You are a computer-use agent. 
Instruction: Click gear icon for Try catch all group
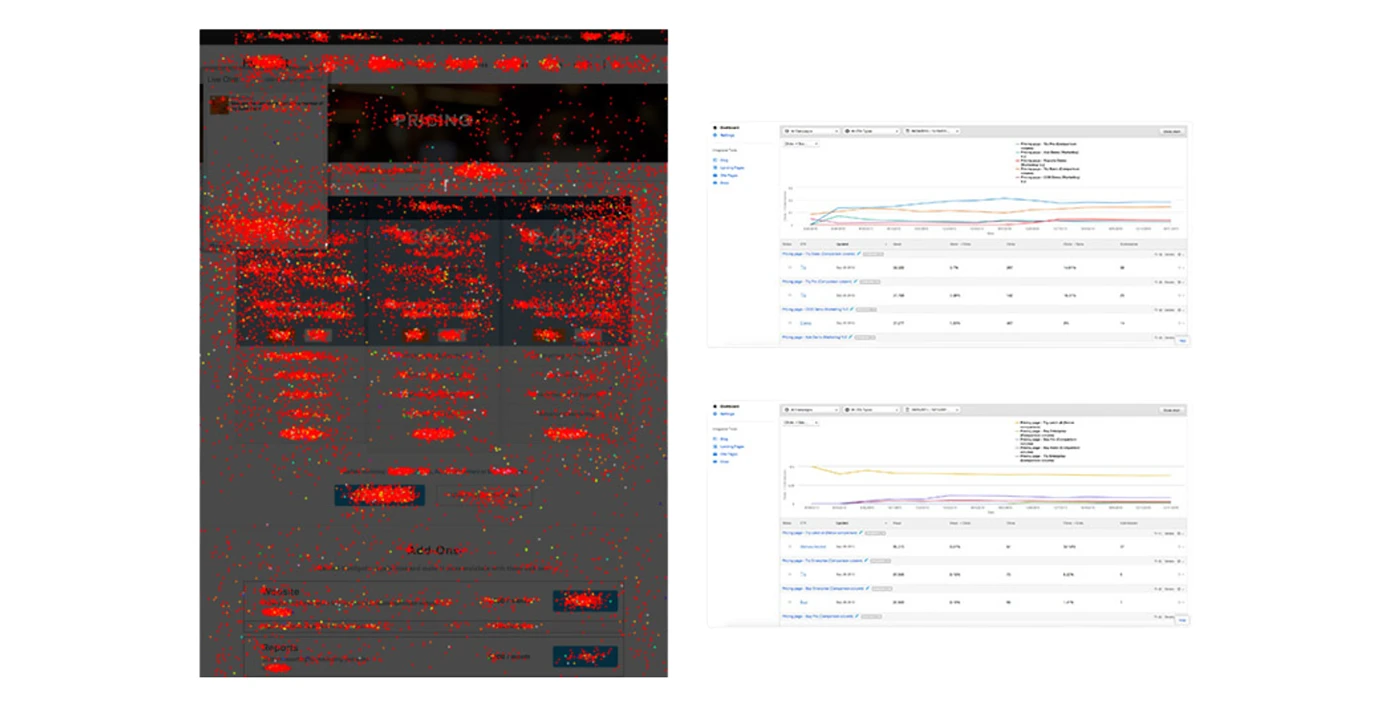coord(1180,534)
